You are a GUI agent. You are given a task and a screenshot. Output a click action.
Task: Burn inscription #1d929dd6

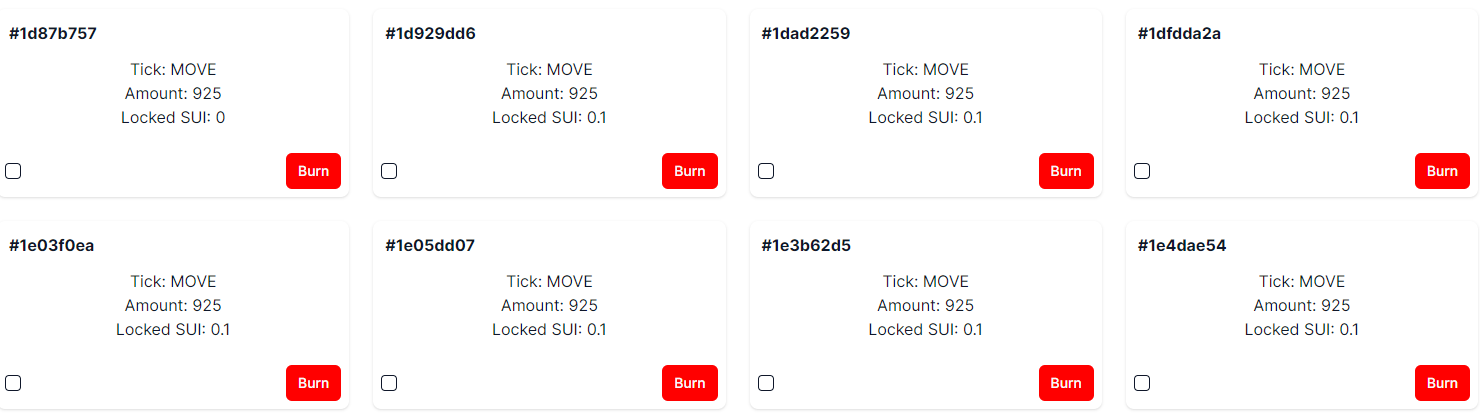point(689,171)
